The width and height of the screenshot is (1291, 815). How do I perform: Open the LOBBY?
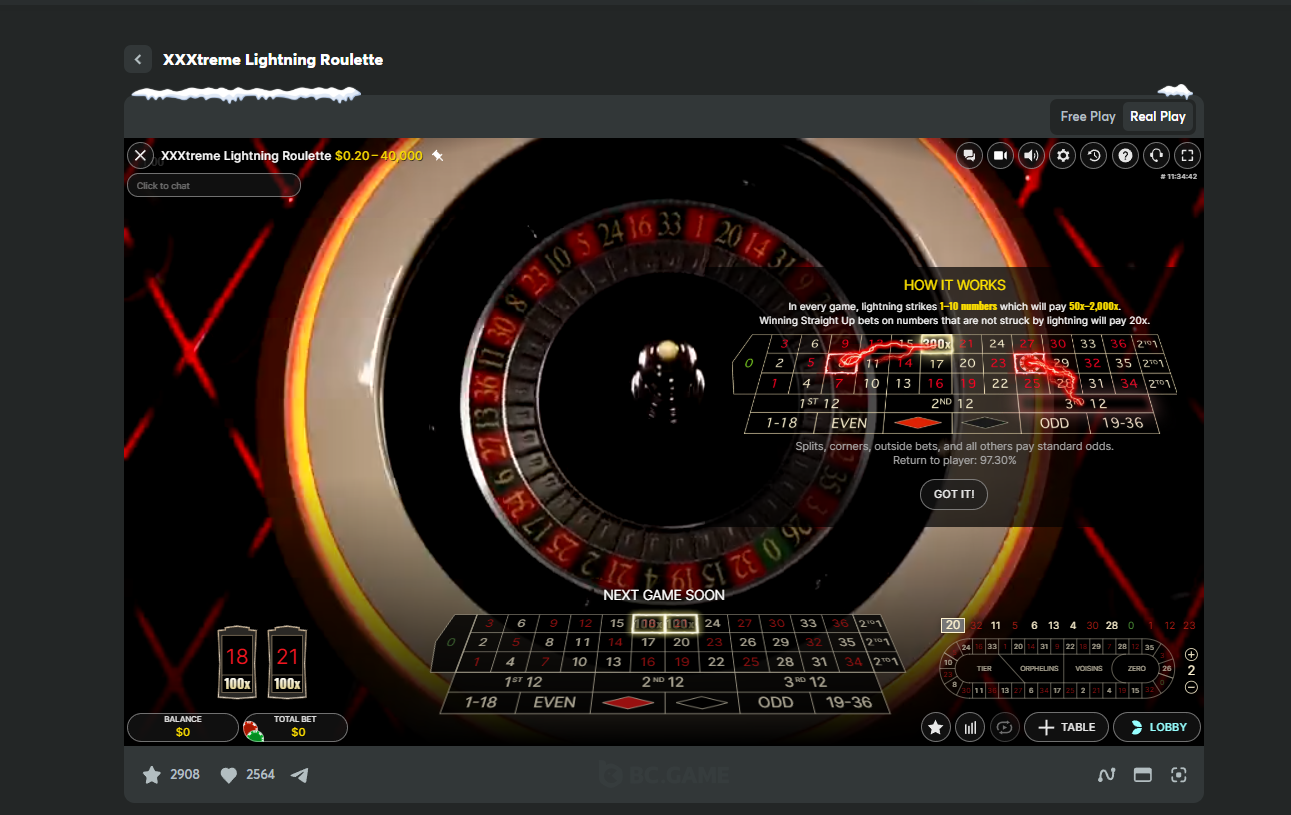(1157, 727)
